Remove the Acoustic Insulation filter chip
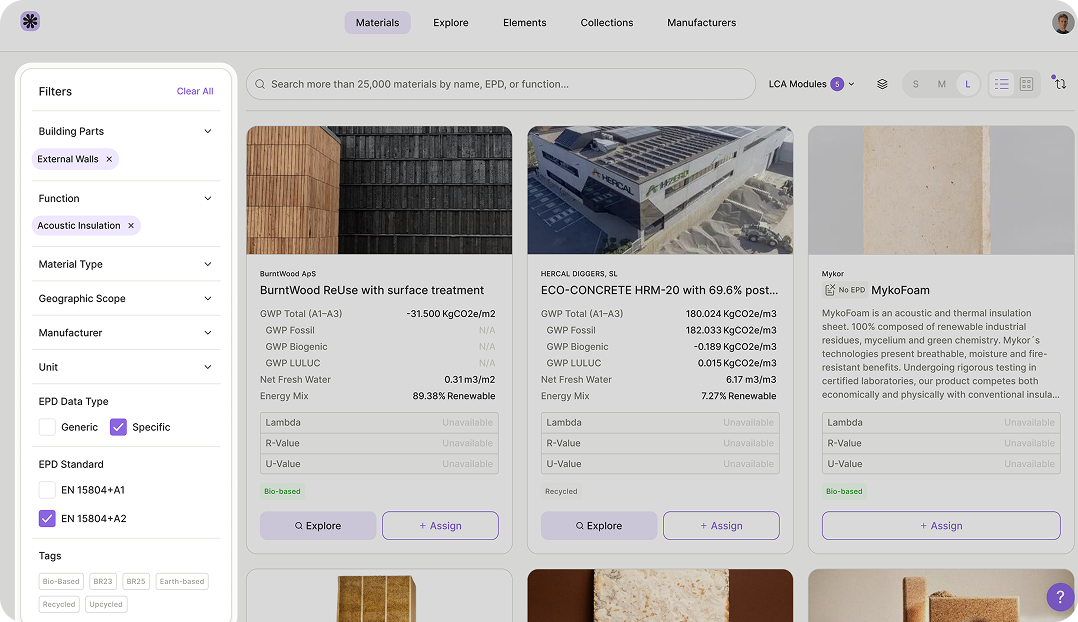The width and height of the screenshot is (1078, 622). 131,225
